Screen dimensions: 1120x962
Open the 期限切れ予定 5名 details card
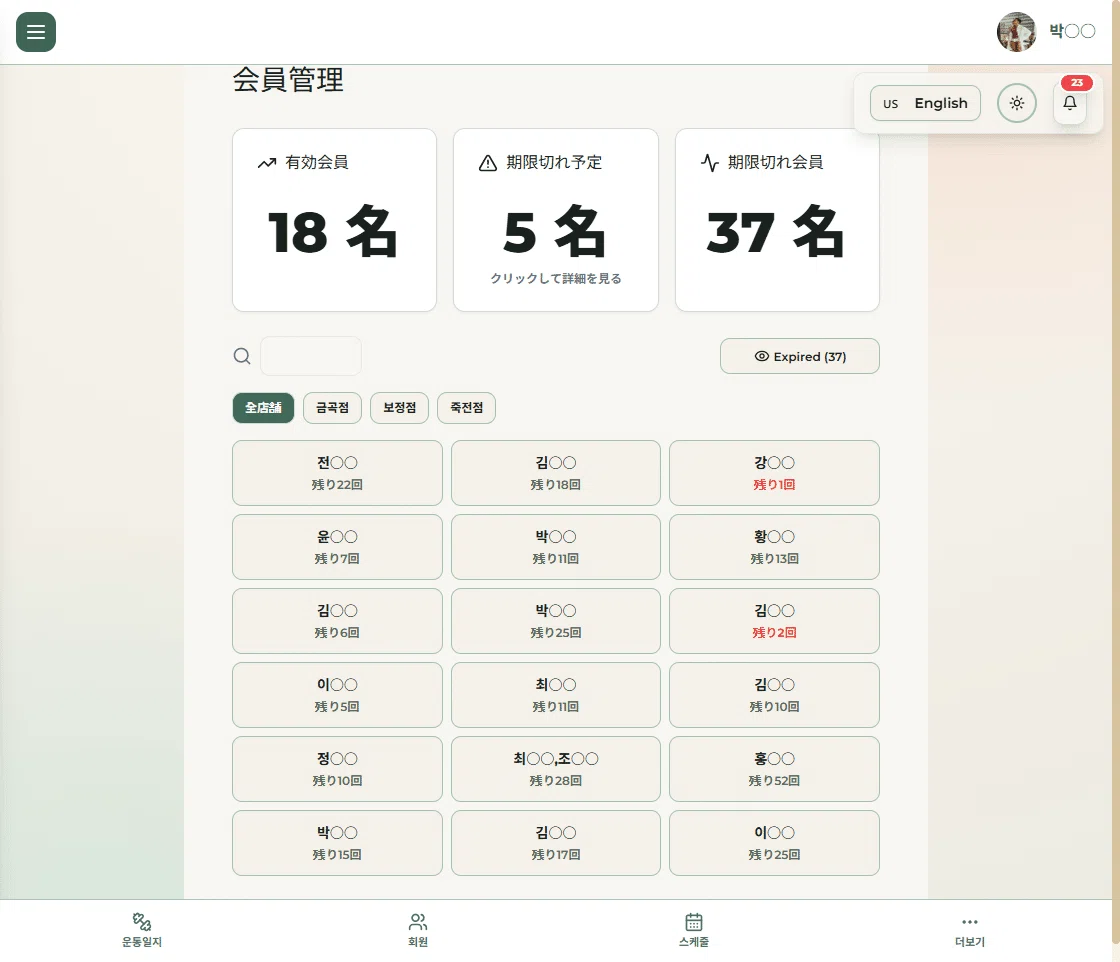pyautogui.click(x=556, y=220)
